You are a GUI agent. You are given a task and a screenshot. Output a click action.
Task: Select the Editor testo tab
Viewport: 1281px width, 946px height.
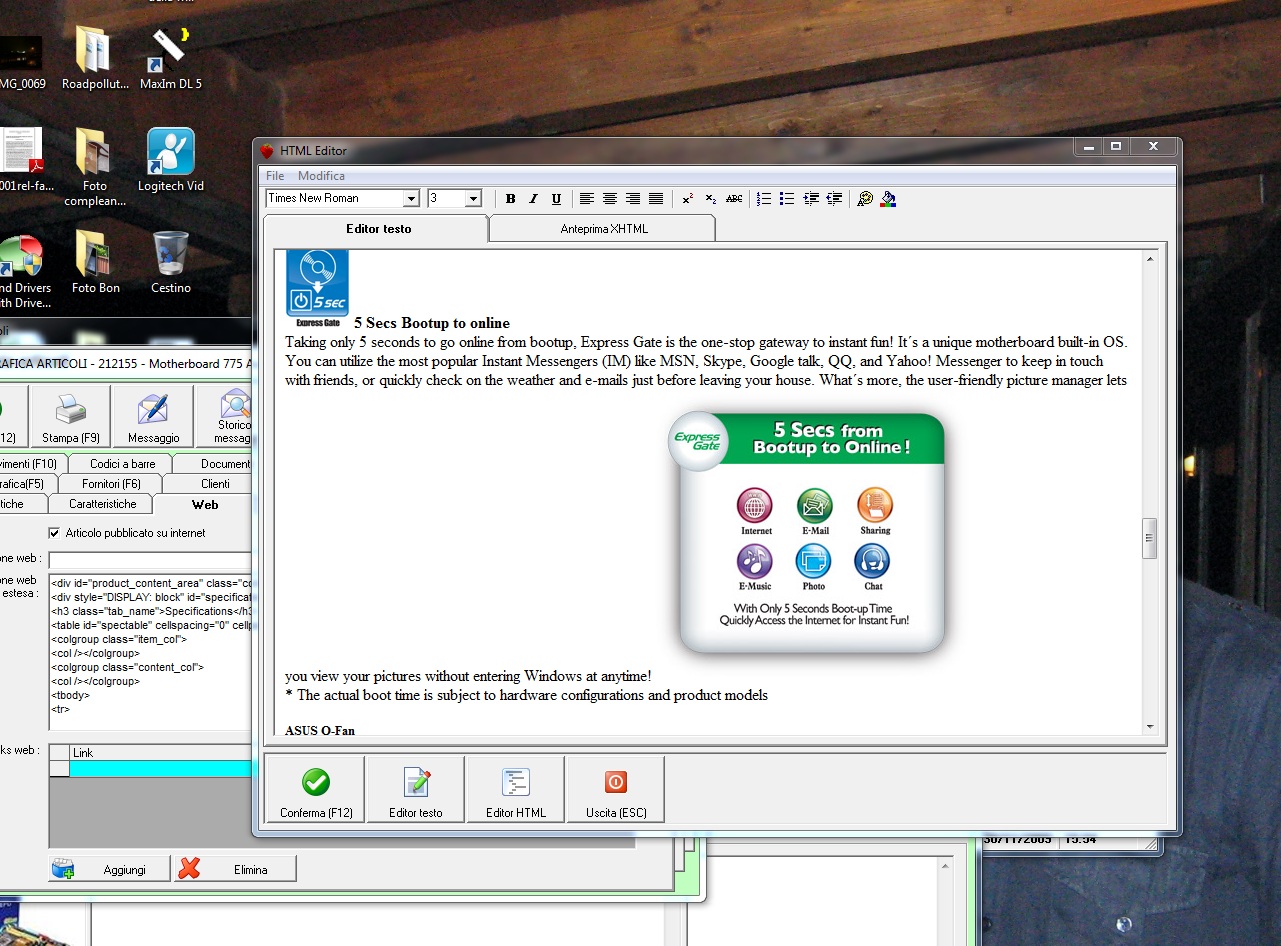pyautogui.click(x=378, y=229)
